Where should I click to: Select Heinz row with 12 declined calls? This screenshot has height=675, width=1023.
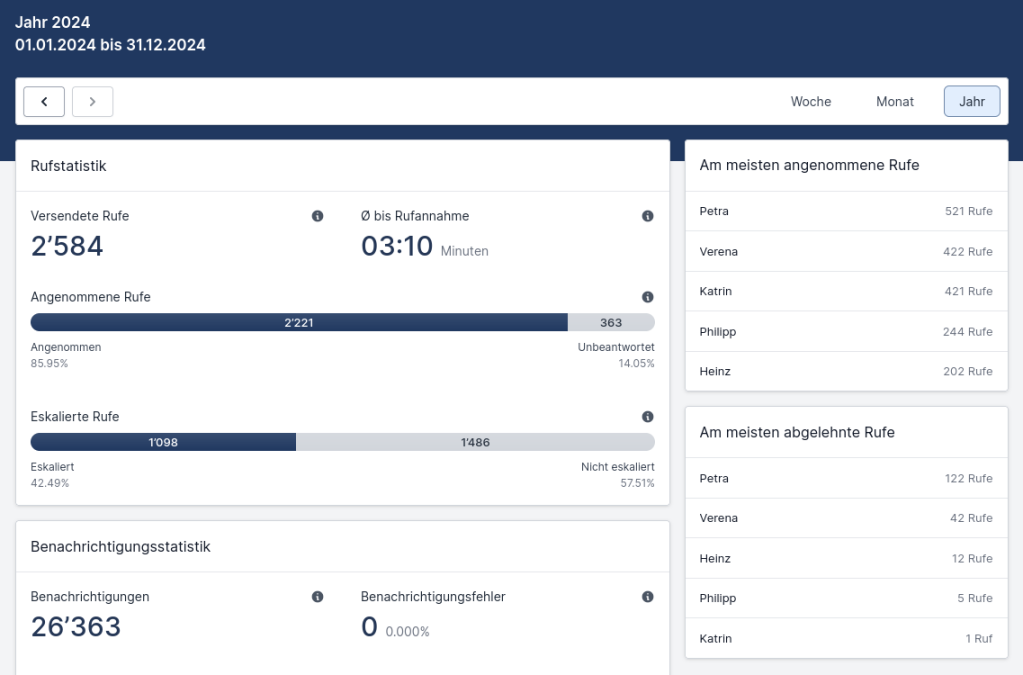coord(846,558)
